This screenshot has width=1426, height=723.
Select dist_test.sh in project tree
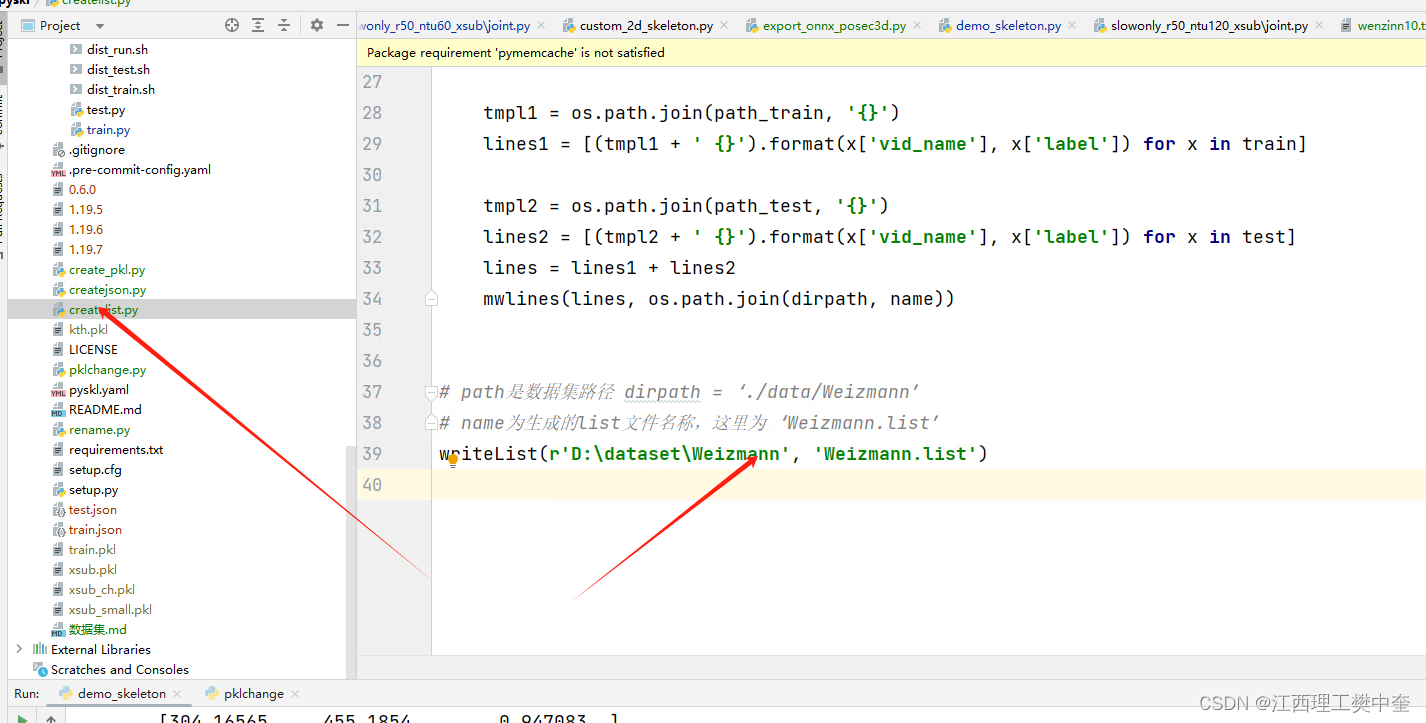(x=118, y=70)
